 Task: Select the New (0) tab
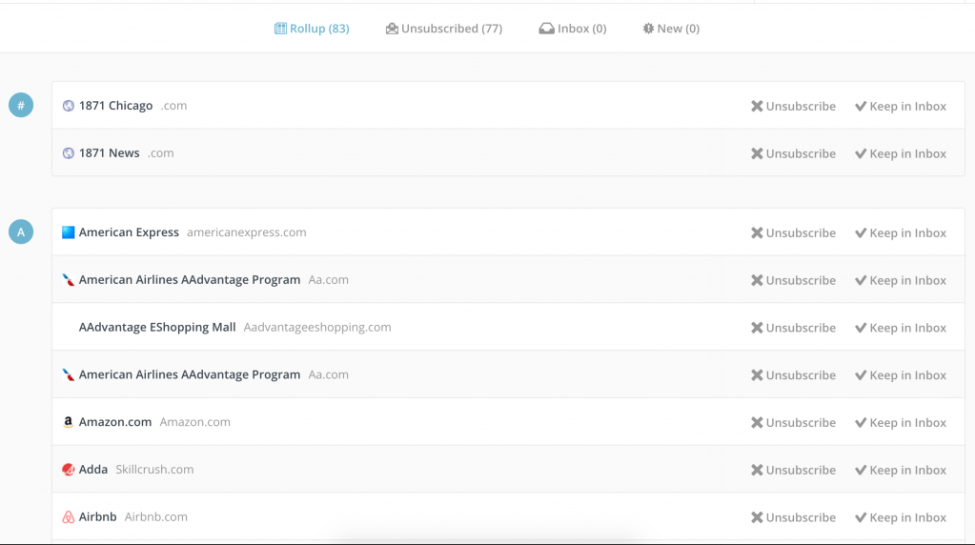[x=671, y=29]
